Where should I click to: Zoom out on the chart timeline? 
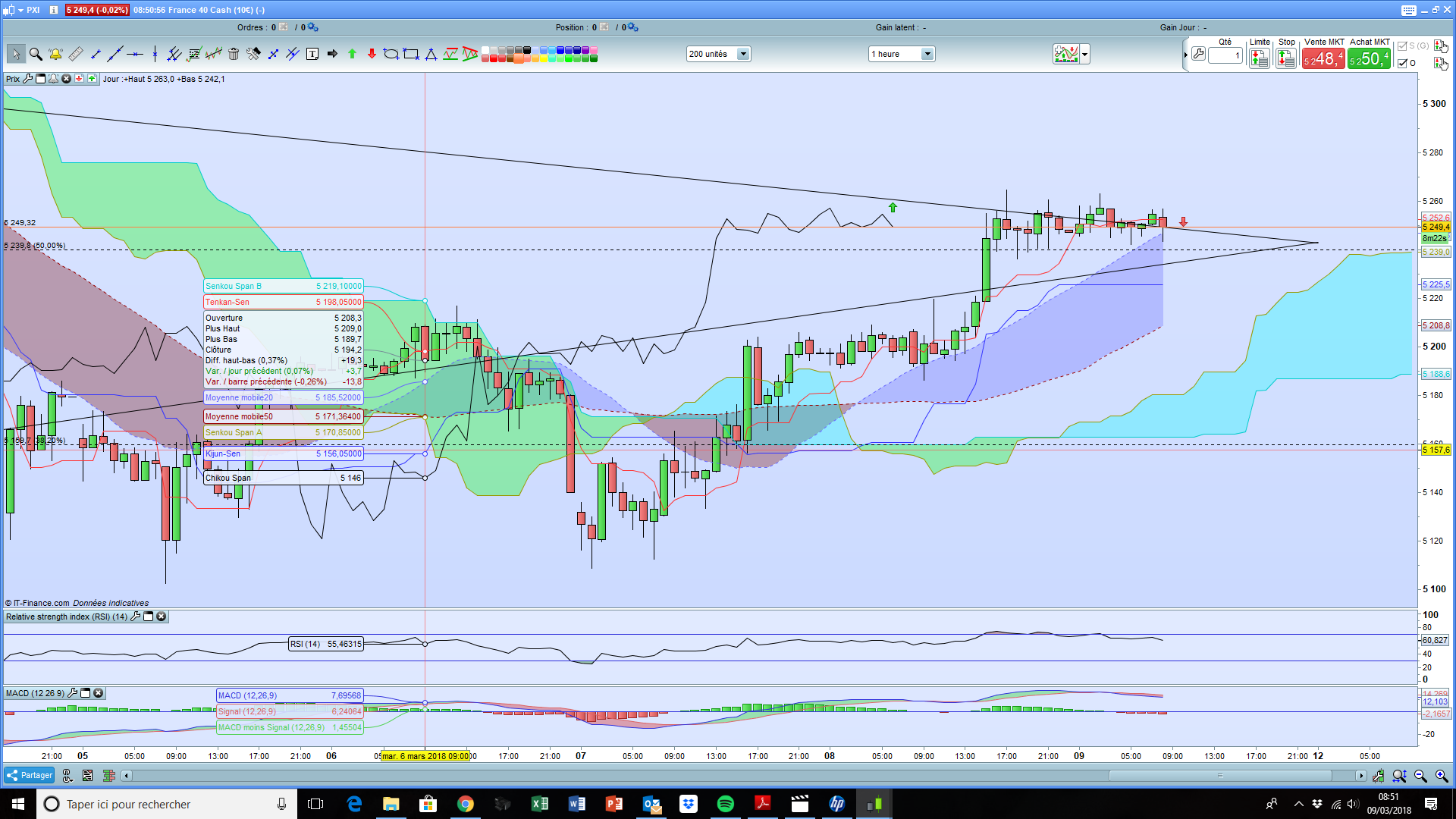1420,776
